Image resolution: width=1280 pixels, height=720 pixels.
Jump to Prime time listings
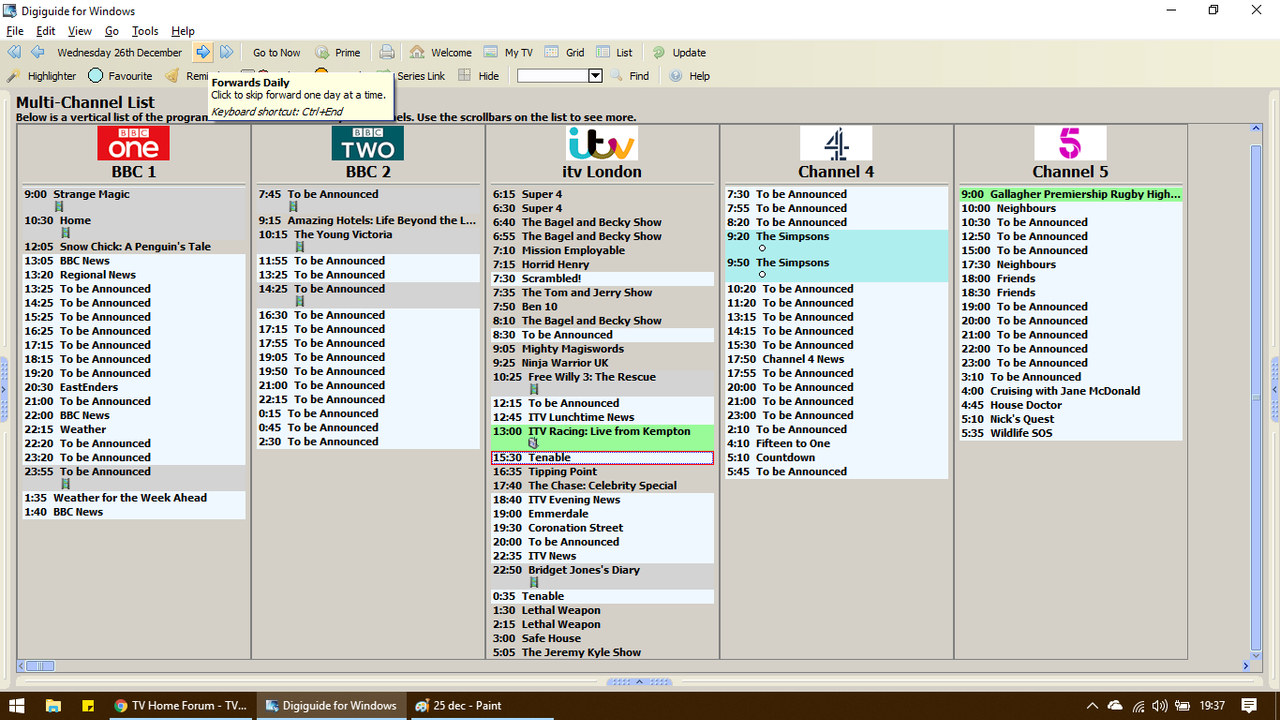[338, 53]
